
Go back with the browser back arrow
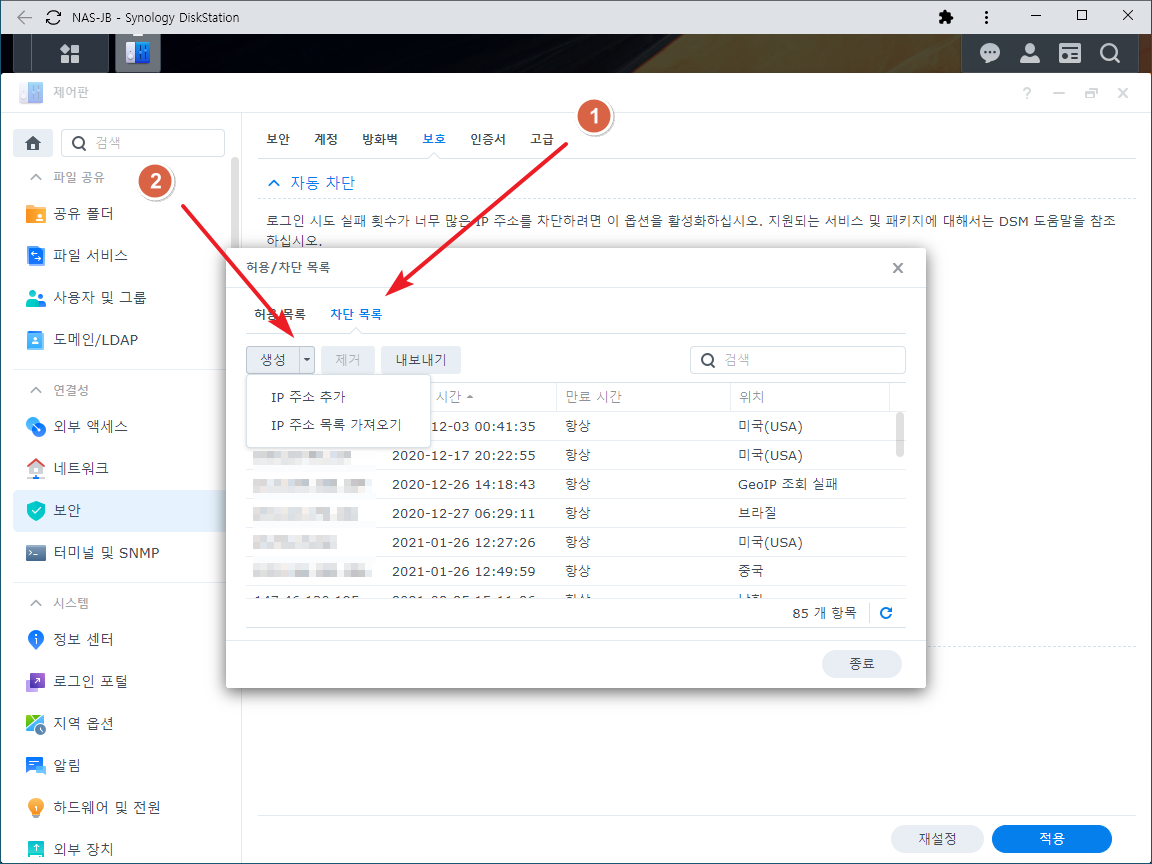(x=24, y=17)
